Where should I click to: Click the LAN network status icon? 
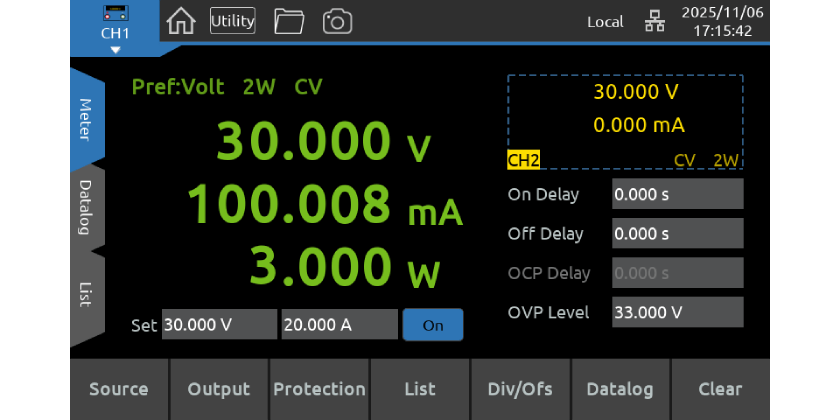(655, 22)
